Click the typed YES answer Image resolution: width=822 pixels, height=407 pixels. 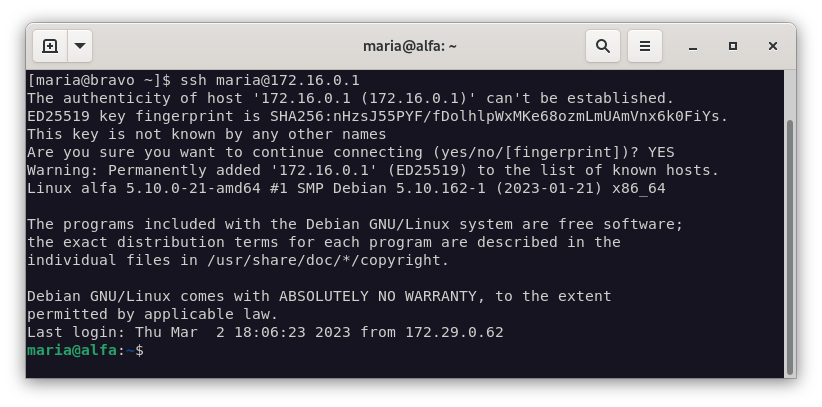(661, 152)
